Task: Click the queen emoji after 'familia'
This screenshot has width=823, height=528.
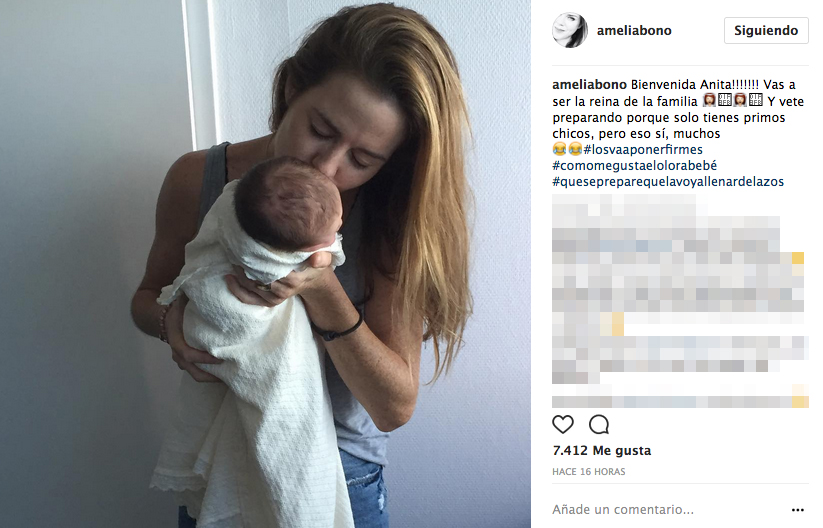Action: (710, 100)
